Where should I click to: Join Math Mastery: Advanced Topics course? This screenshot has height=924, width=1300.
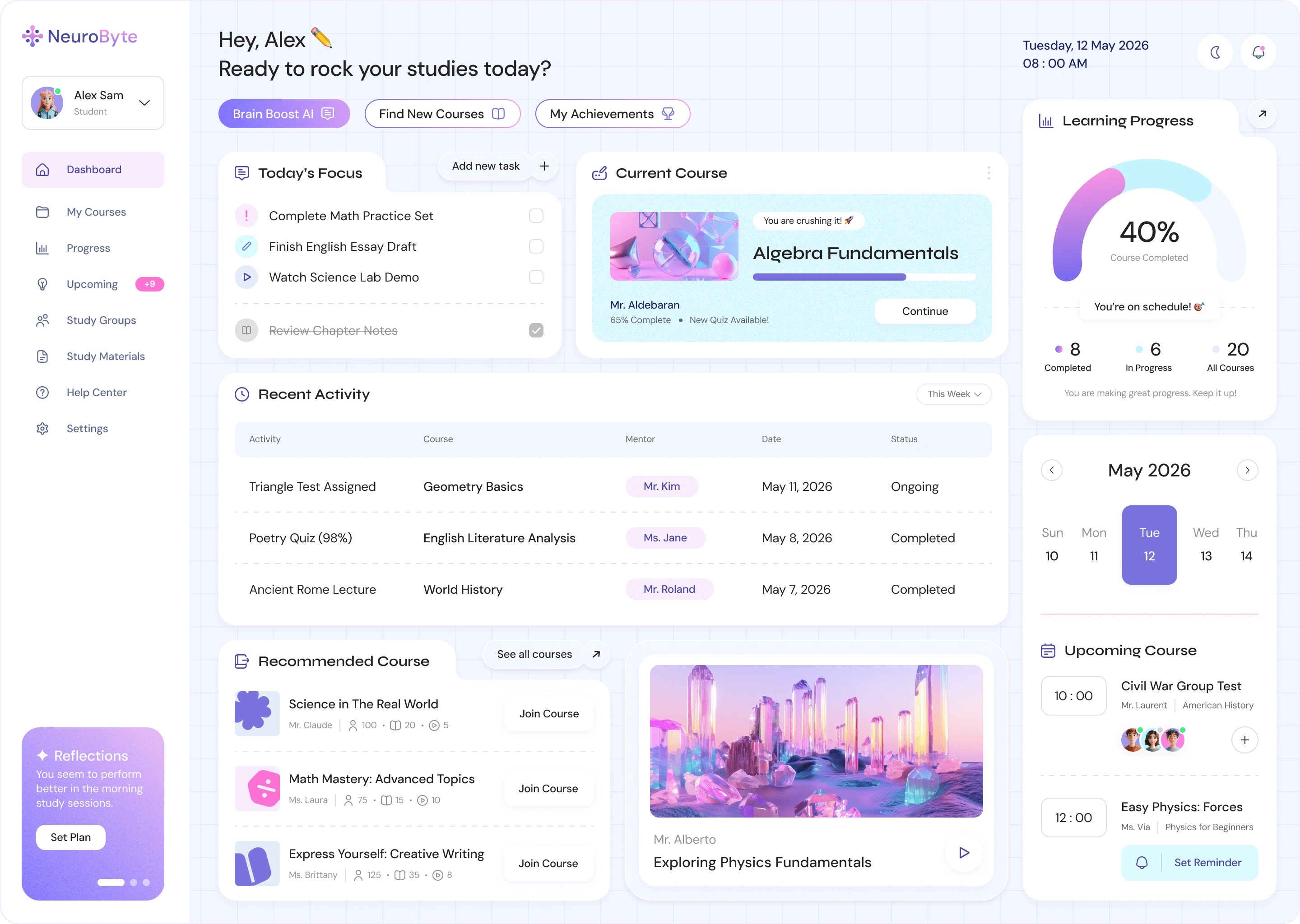548,789
